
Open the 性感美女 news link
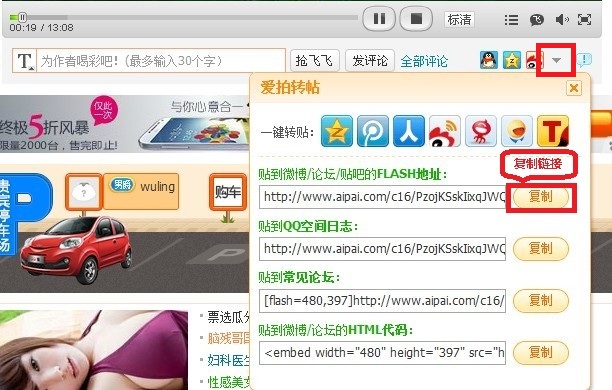(x=228, y=382)
